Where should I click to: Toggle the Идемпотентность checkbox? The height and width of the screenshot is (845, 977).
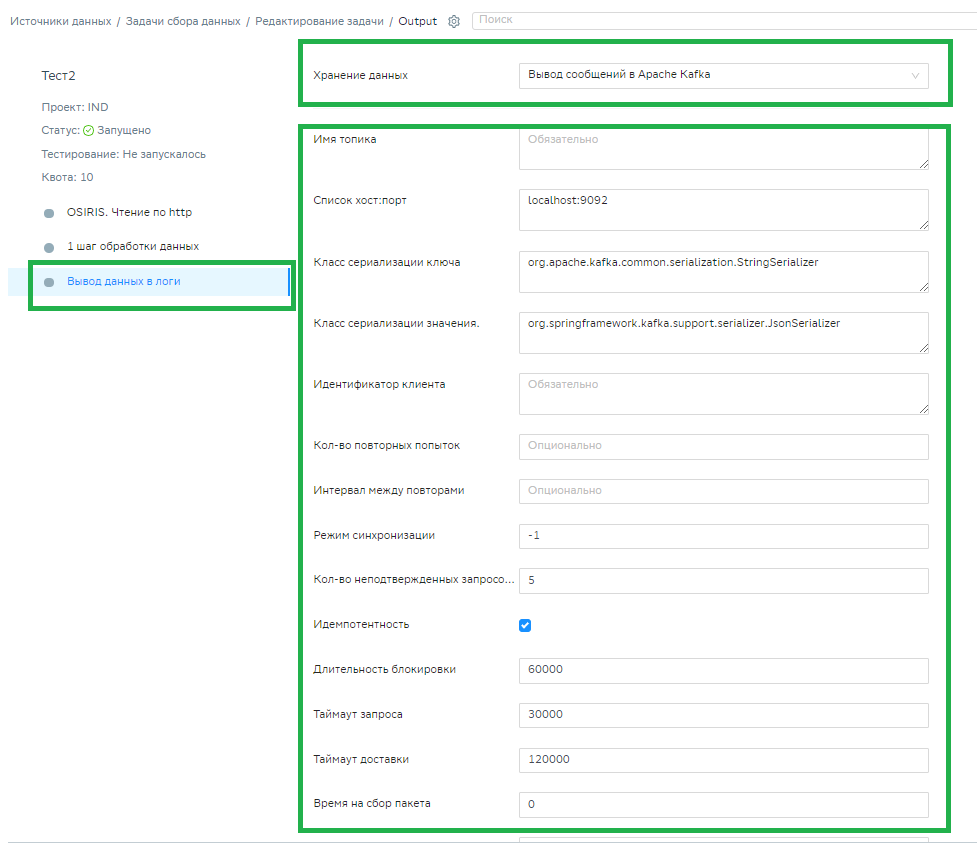click(524, 624)
